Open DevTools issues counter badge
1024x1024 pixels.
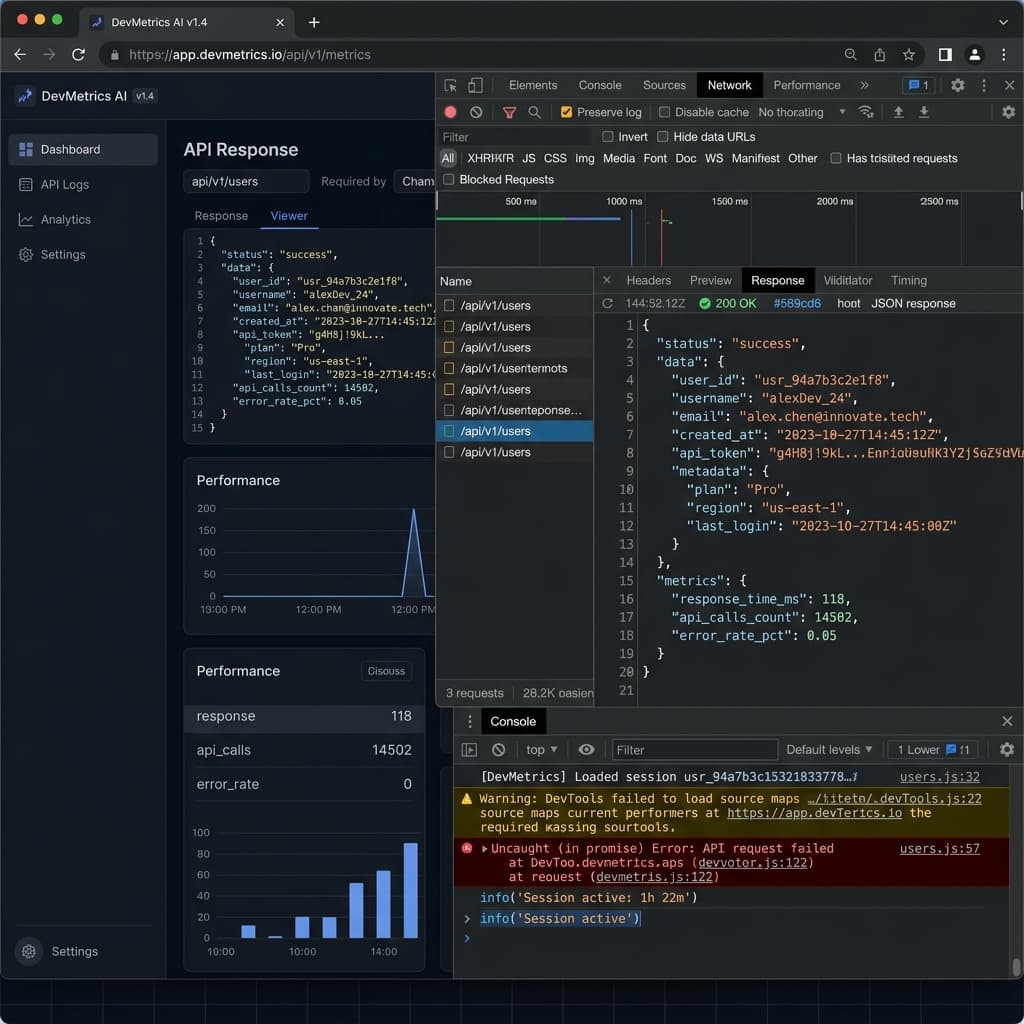click(918, 86)
